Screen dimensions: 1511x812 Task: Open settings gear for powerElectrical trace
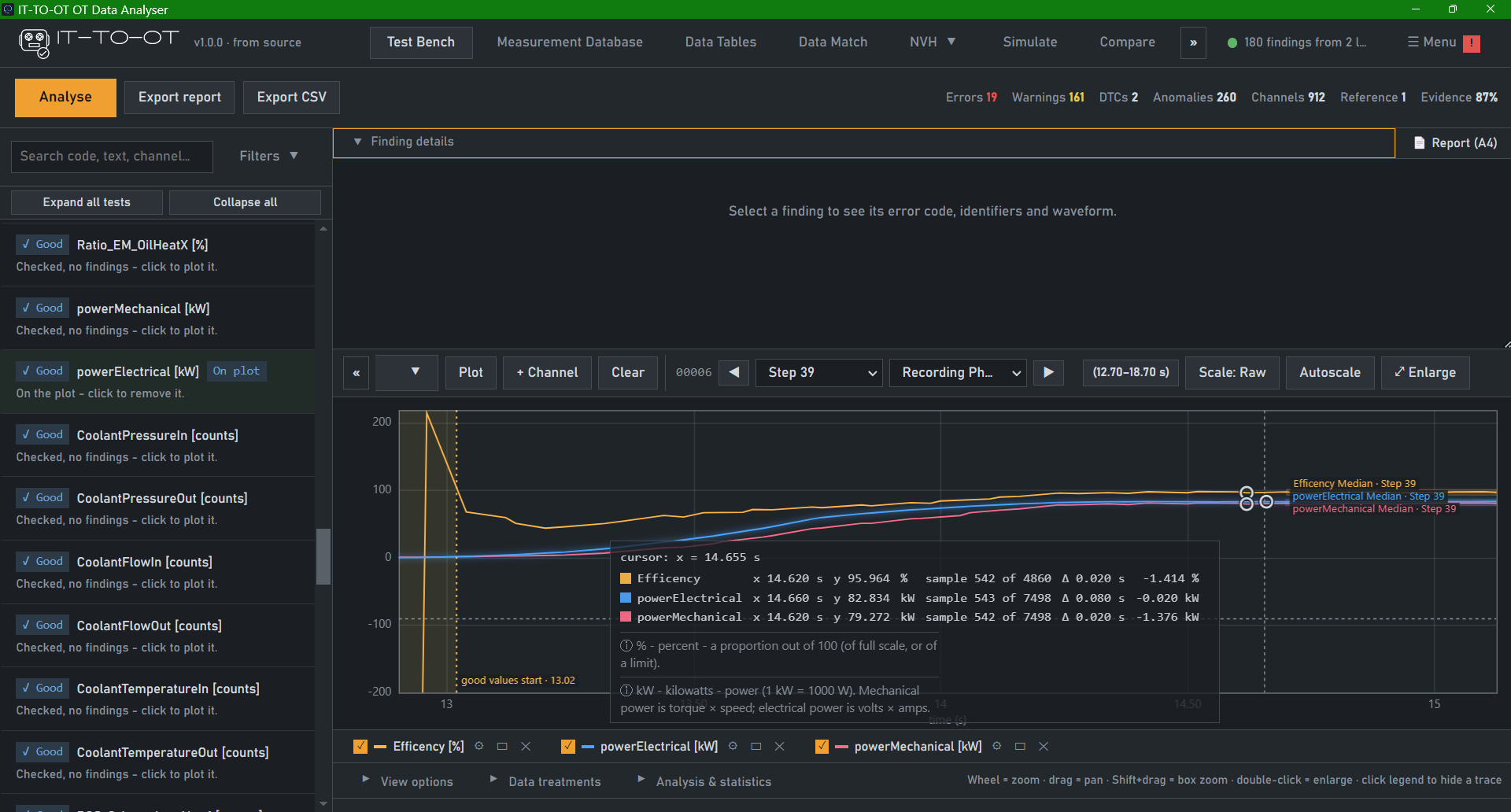[x=733, y=746]
